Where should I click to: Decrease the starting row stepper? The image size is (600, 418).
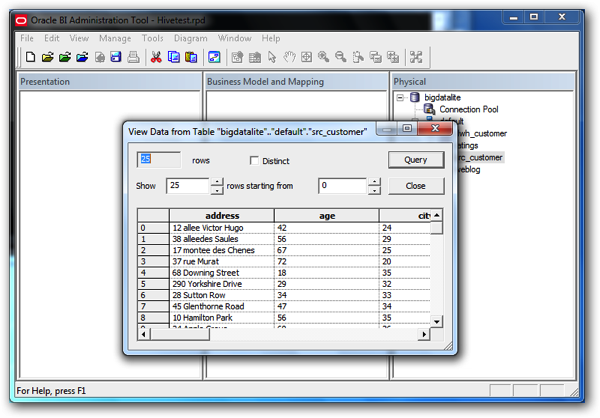point(375,190)
